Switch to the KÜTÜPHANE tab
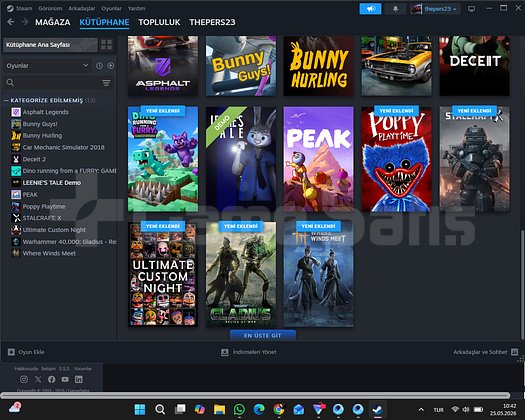Image resolution: width=525 pixels, height=420 pixels. pyautogui.click(x=104, y=22)
